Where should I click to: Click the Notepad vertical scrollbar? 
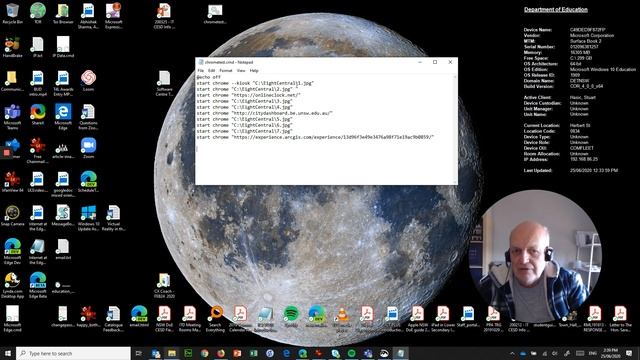click(x=455, y=129)
